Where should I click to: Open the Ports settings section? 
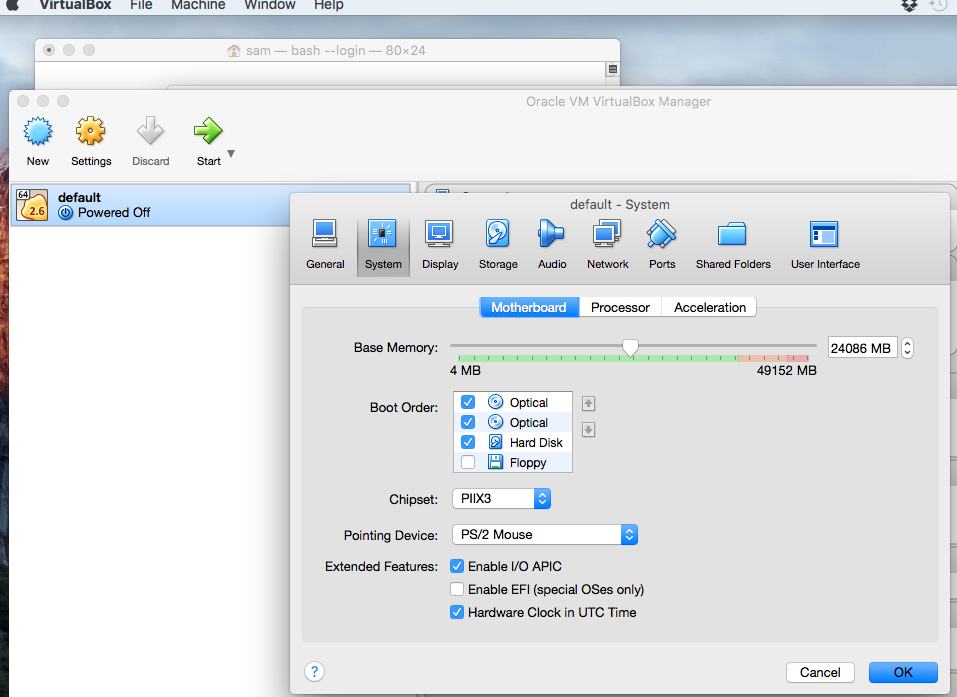[662, 244]
